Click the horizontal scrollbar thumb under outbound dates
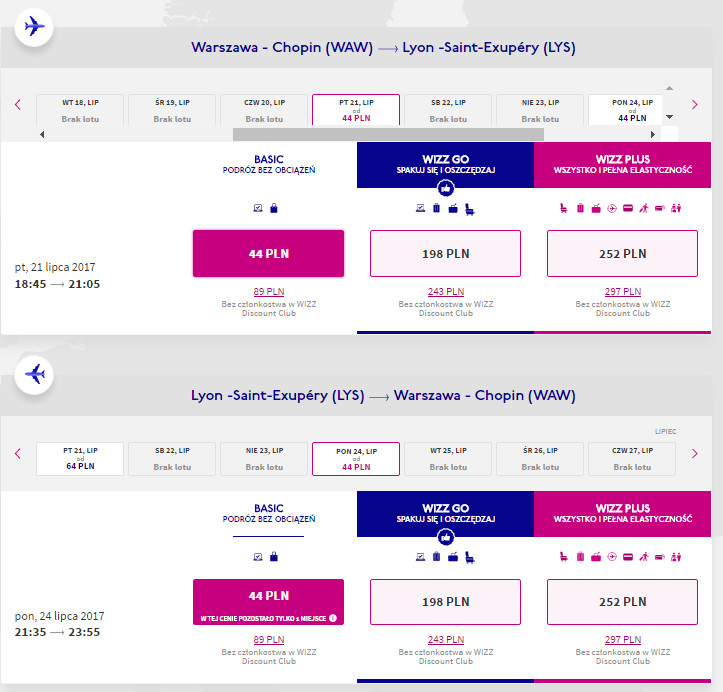Viewport: 723px width, 692px height. (x=388, y=135)
